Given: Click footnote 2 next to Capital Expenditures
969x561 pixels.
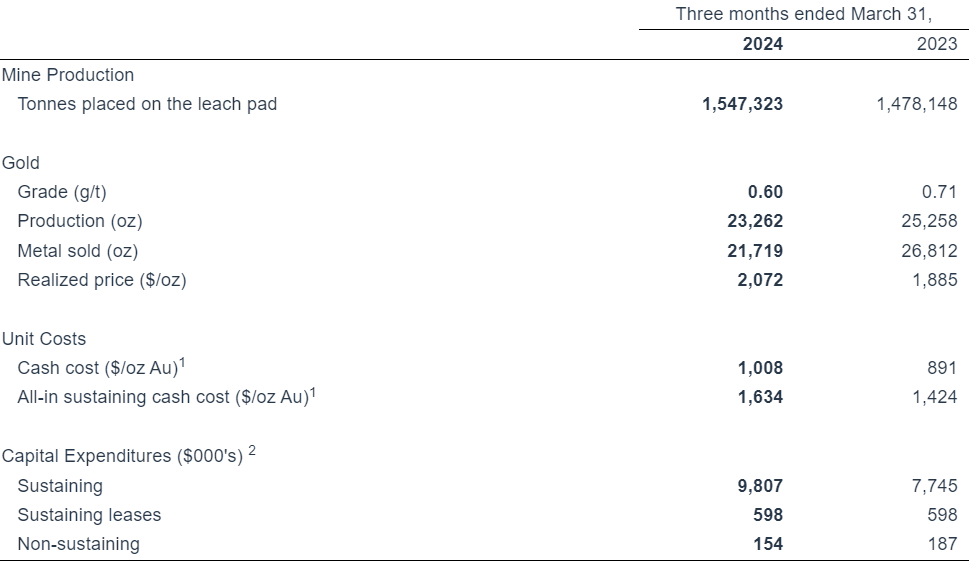Looking at the screenshot, I should 252,451.
